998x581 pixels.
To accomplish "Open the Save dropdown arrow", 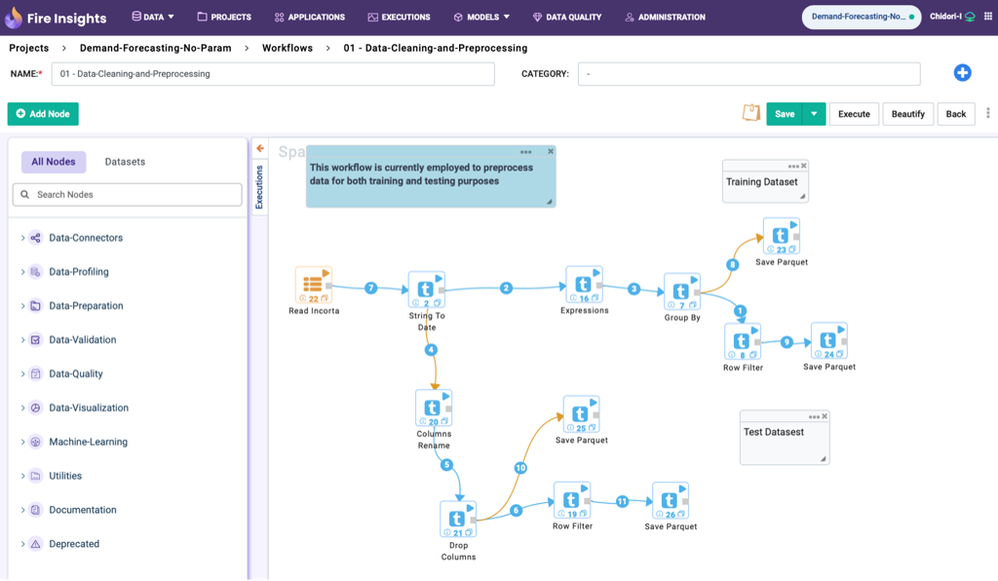I will [x=814, y=114].
